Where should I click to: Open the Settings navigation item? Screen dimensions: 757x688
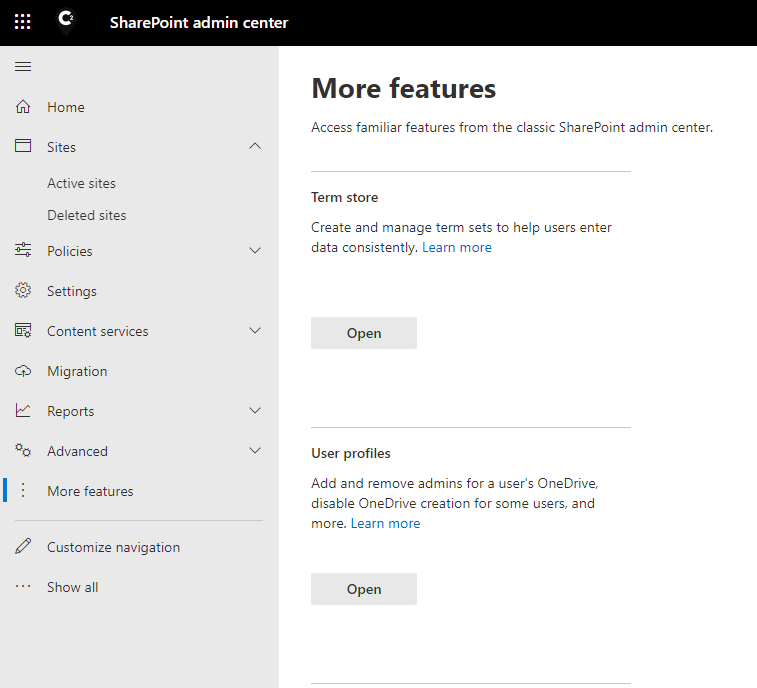[x=71, y=291]
